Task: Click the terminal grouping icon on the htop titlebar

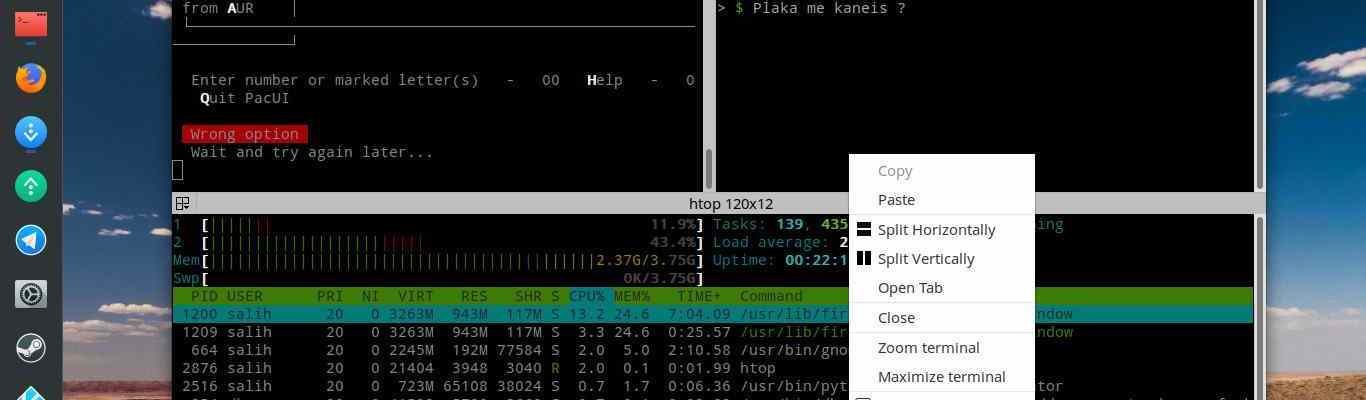Action: (x=183, y=203)
